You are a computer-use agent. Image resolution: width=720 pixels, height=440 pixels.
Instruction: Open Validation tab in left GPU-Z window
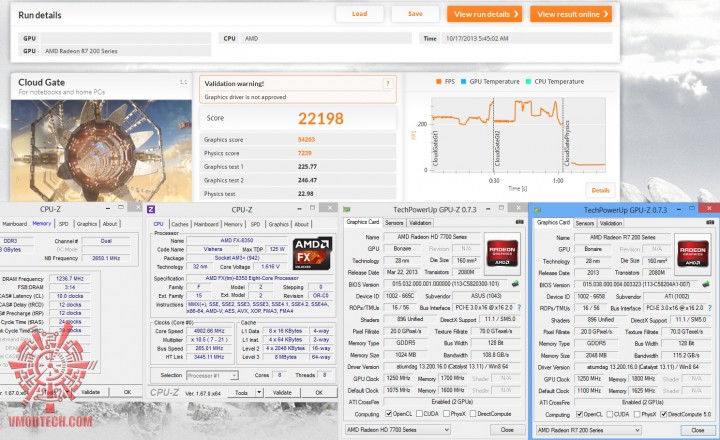(x=420, y=223)
